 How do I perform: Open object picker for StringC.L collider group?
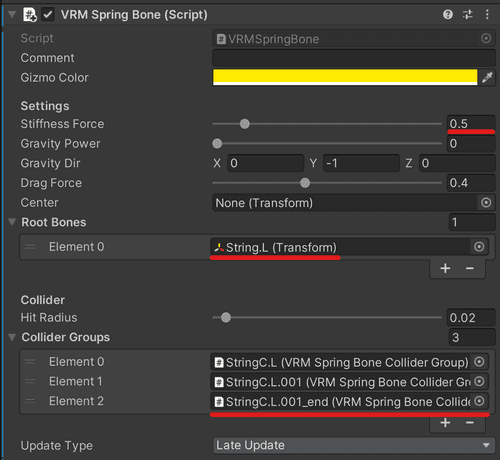tap(479, 362)
